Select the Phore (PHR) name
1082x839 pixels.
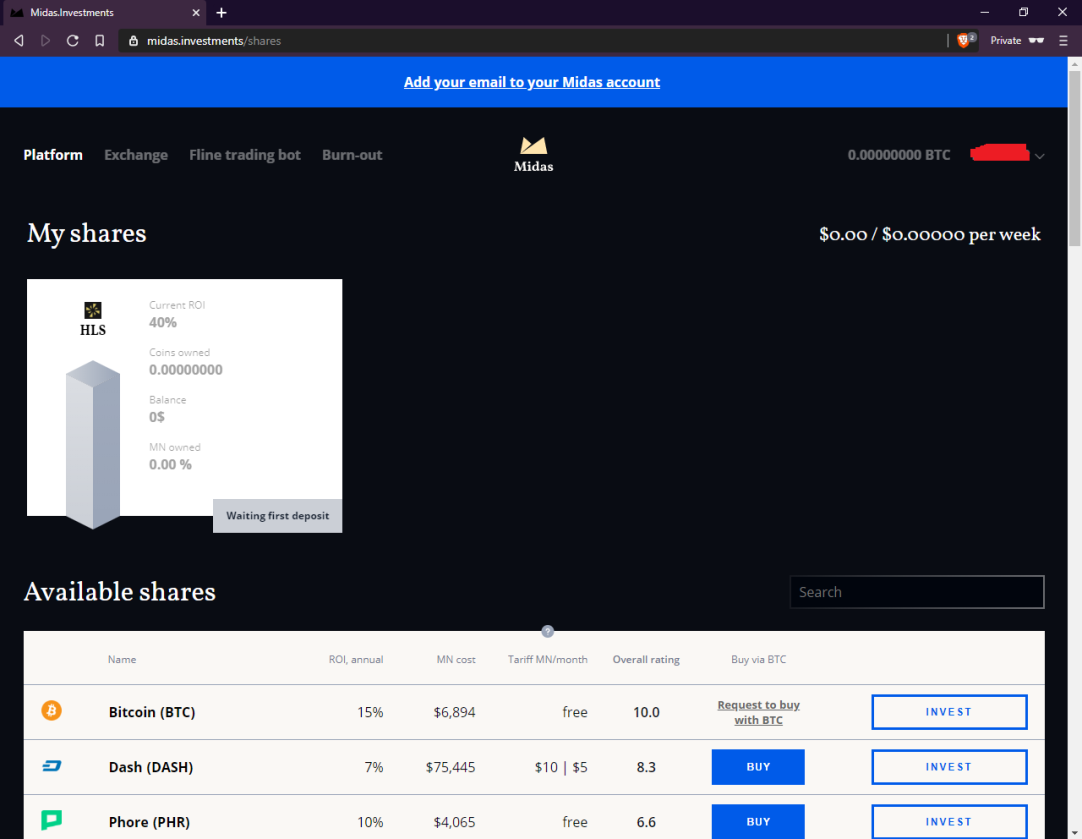(x=149, y=822)
